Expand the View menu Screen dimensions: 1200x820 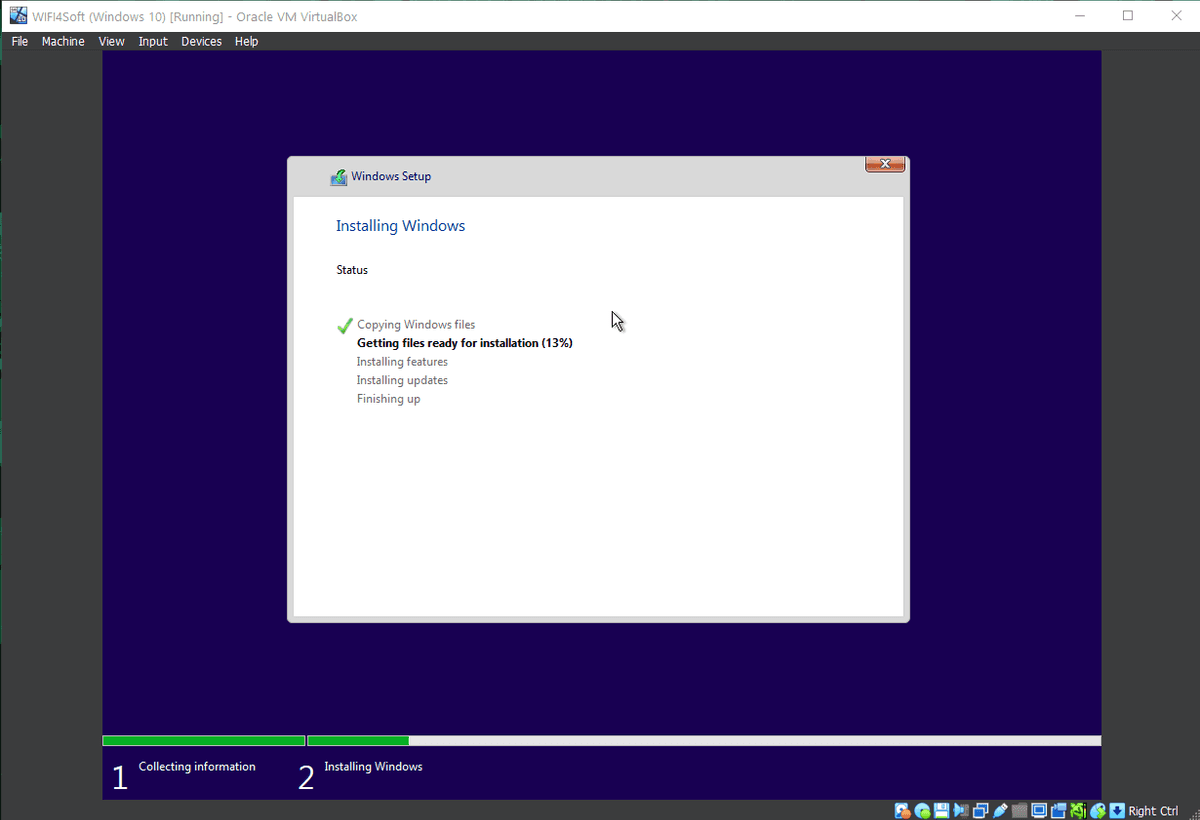111,41
